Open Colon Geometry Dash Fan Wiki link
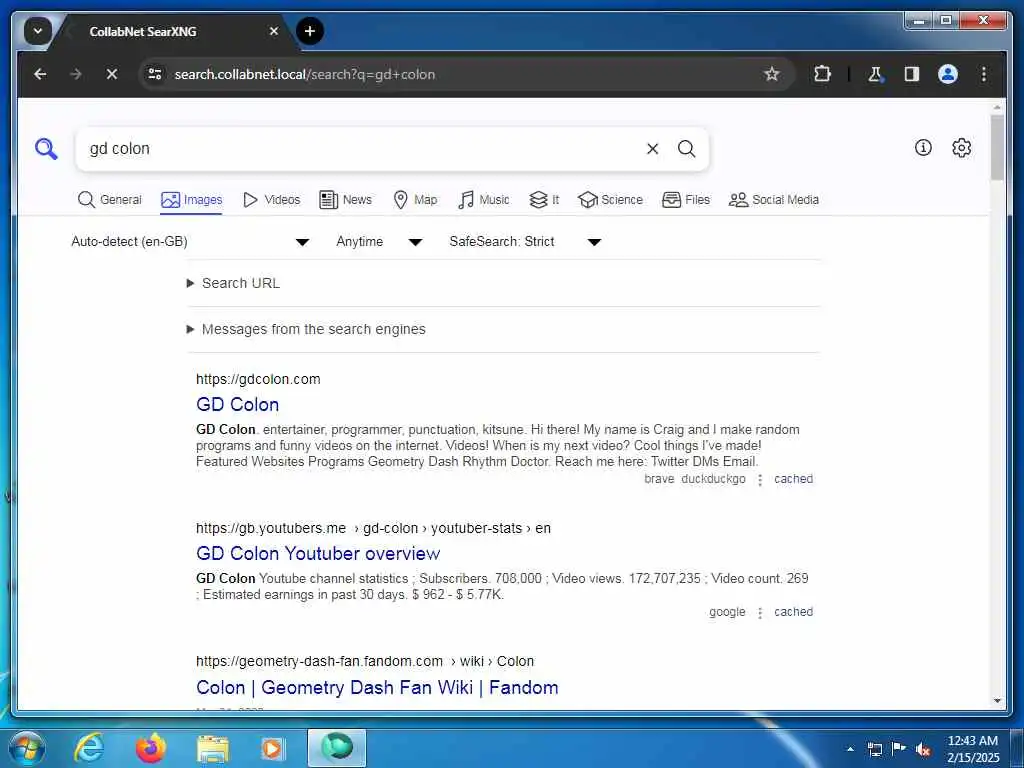 click(377, 687)
